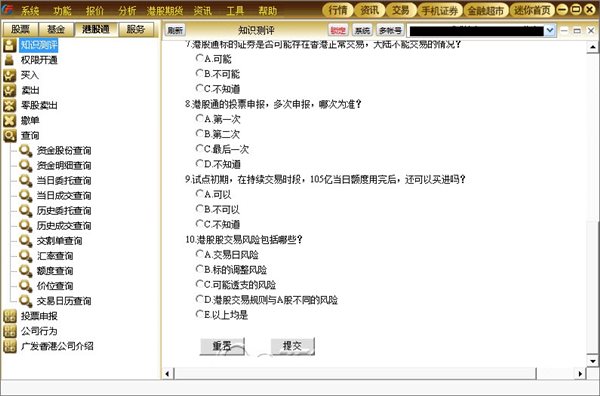
Task: Select answer B.不可以 for question 9
Action: point(199,209)
